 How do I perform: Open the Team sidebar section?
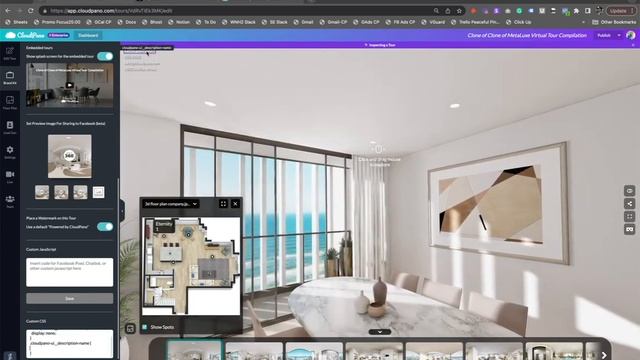[x=10, y=201]
